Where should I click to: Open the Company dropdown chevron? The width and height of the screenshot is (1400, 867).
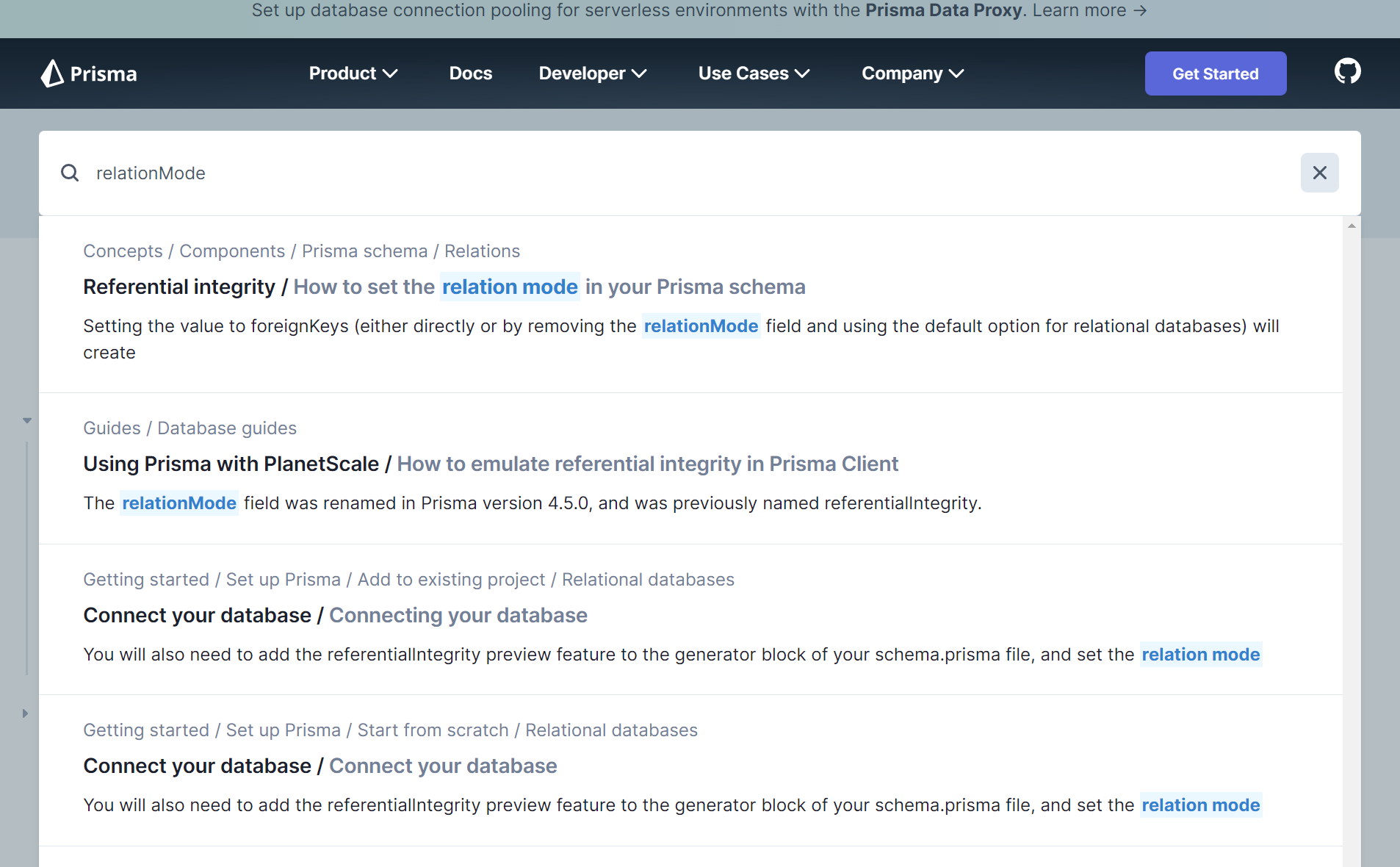click(x=956, y=73)
